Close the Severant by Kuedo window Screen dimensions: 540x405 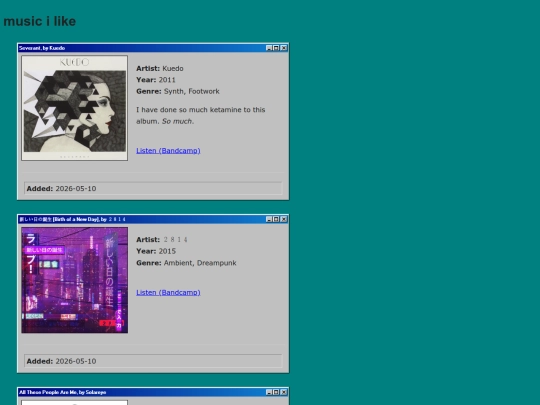point(284,48)
